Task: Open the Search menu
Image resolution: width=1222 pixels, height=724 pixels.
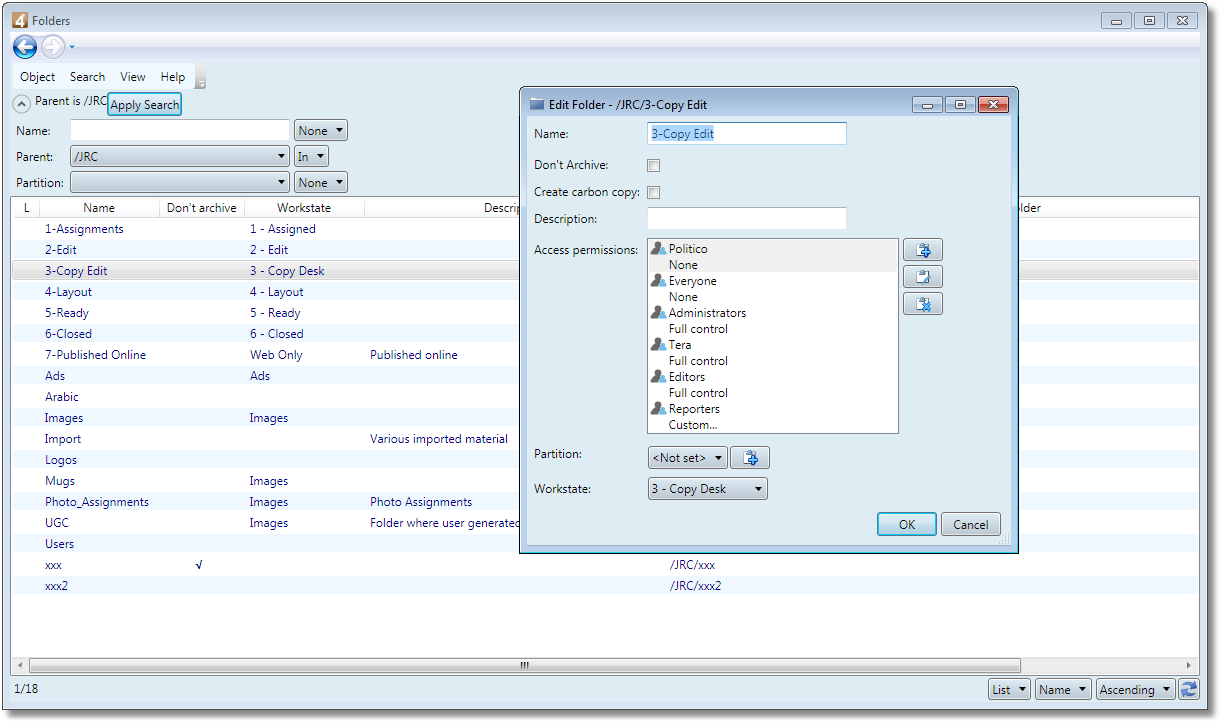Action: click(x=87, y=77)
